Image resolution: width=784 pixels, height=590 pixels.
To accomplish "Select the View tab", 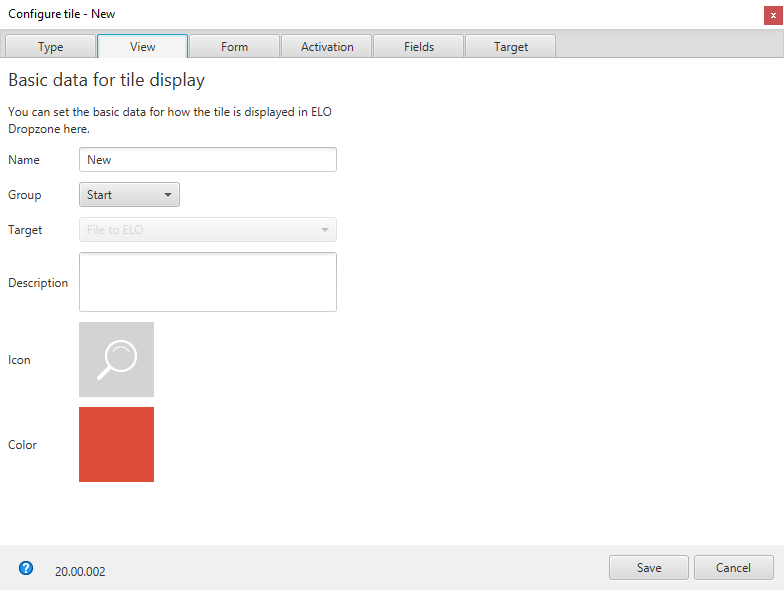I will click(142, 46).
